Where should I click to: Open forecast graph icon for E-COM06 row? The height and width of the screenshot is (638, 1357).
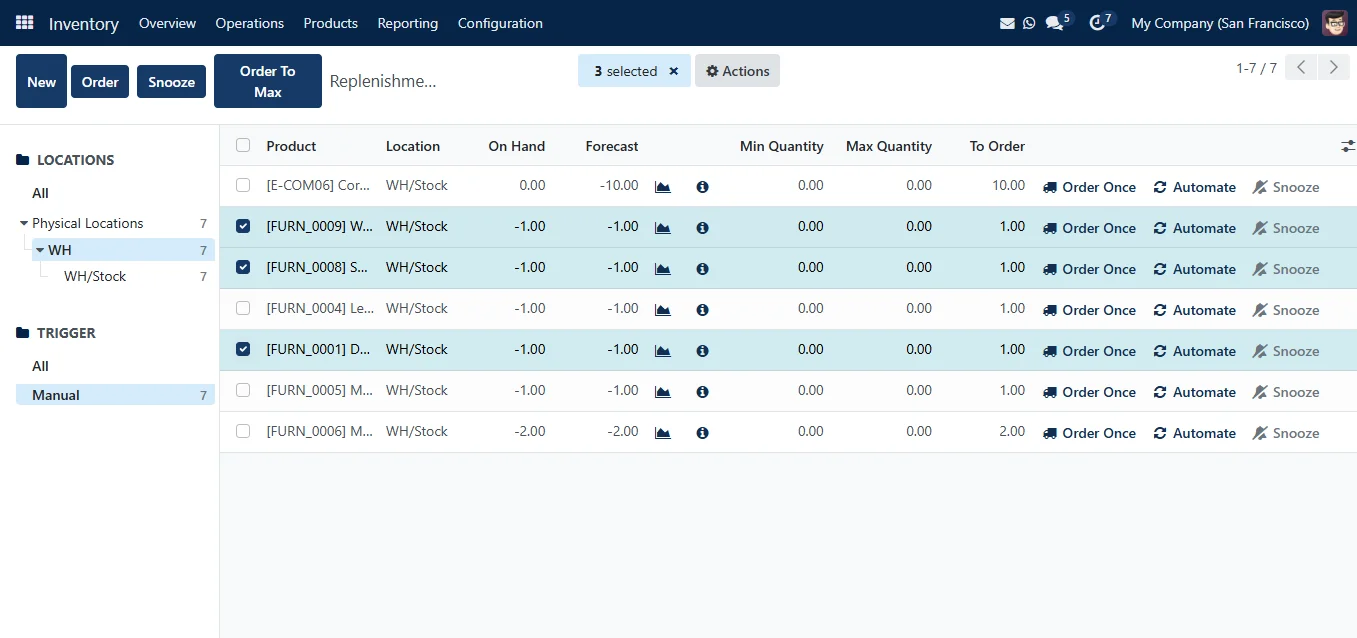(662, 187)
